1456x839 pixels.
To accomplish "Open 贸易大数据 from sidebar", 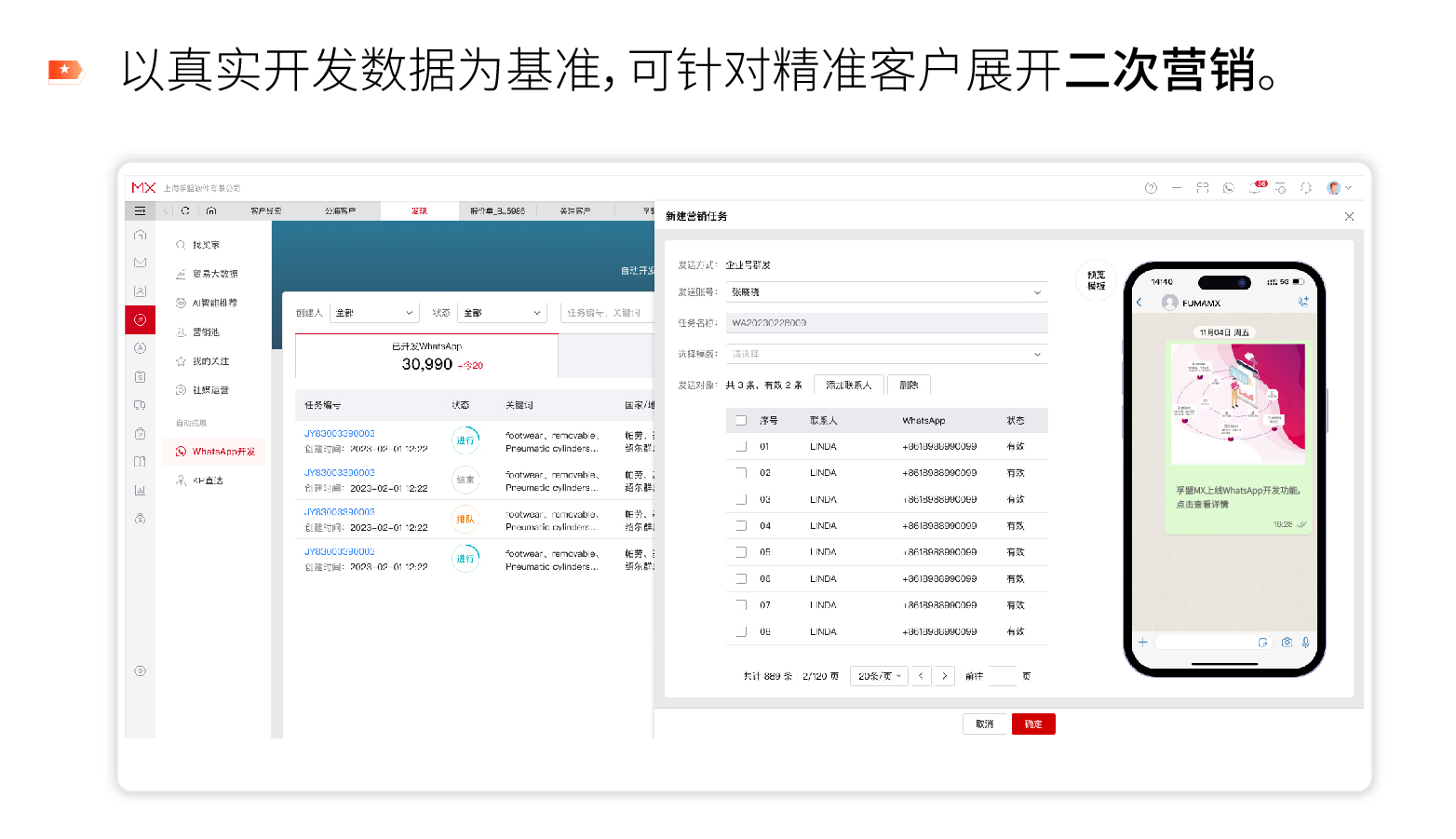I will coord(210,273).
